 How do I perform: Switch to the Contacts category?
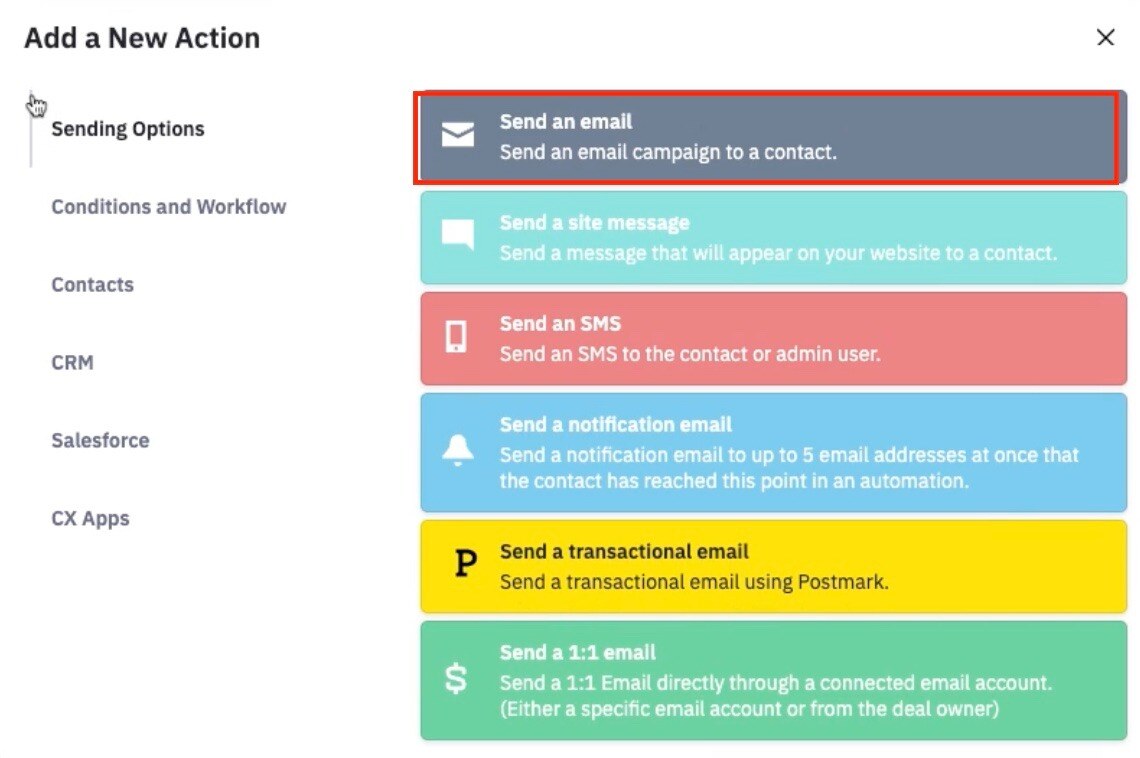pos(92,284)
